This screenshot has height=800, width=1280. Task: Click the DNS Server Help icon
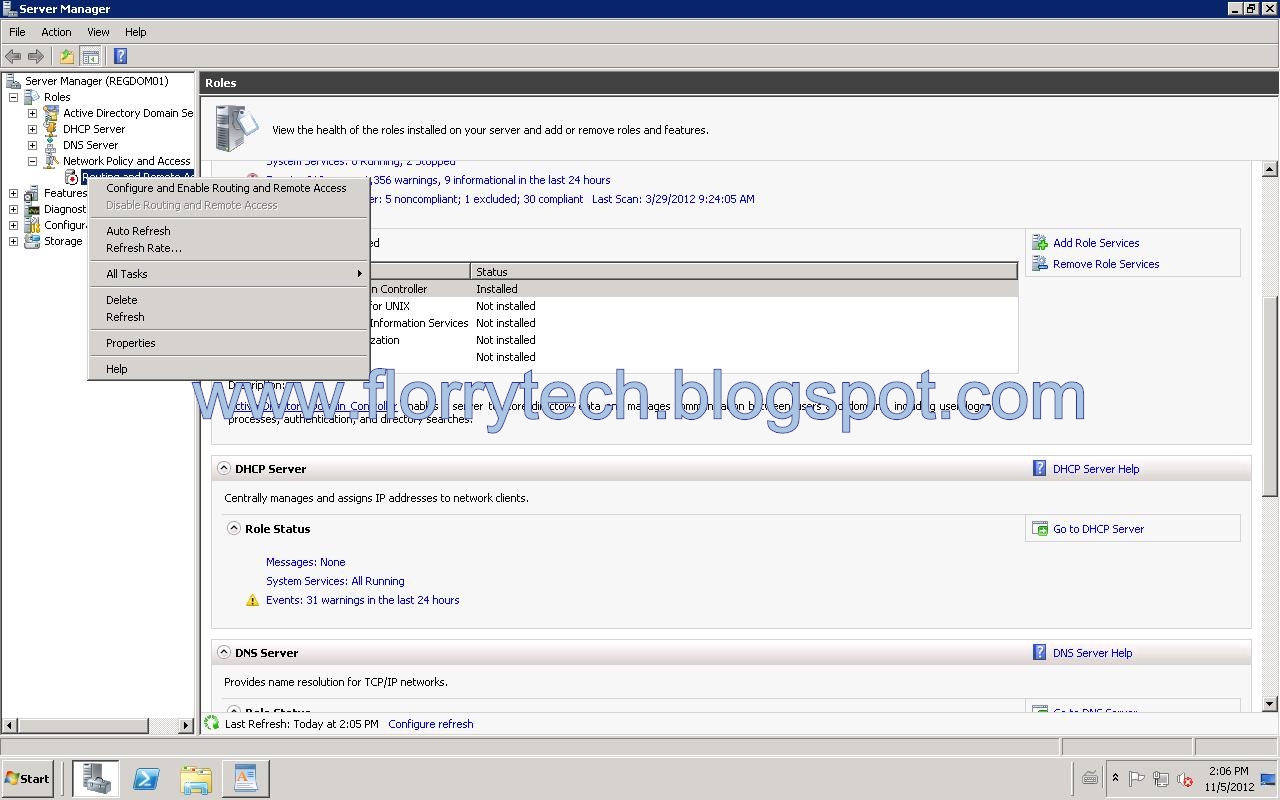[1040, 653]
